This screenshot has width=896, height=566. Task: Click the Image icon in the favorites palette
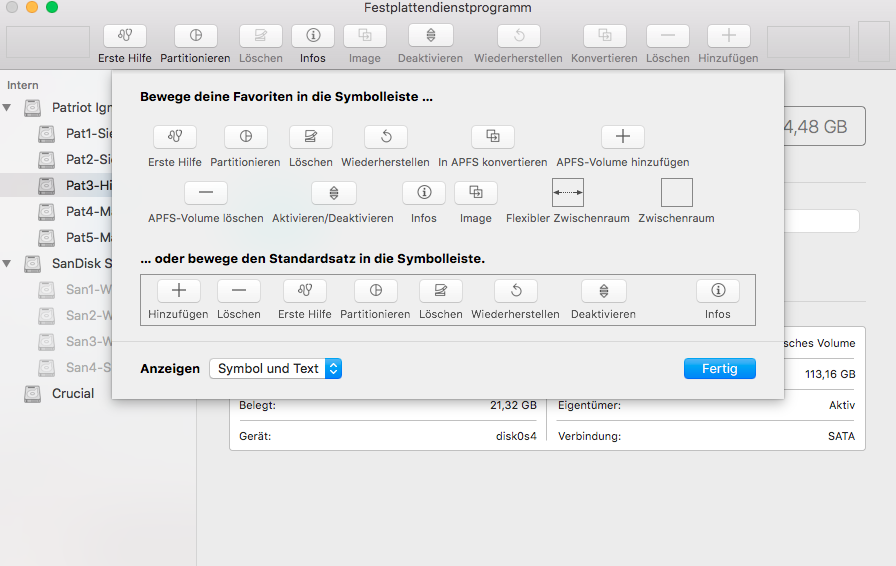[x=475, y=193]
